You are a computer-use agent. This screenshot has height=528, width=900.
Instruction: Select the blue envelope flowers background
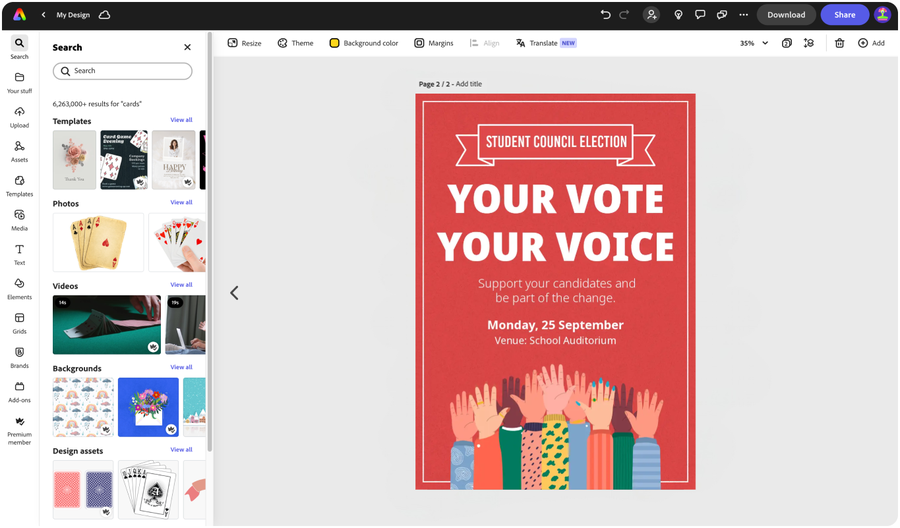pos(148,407)
